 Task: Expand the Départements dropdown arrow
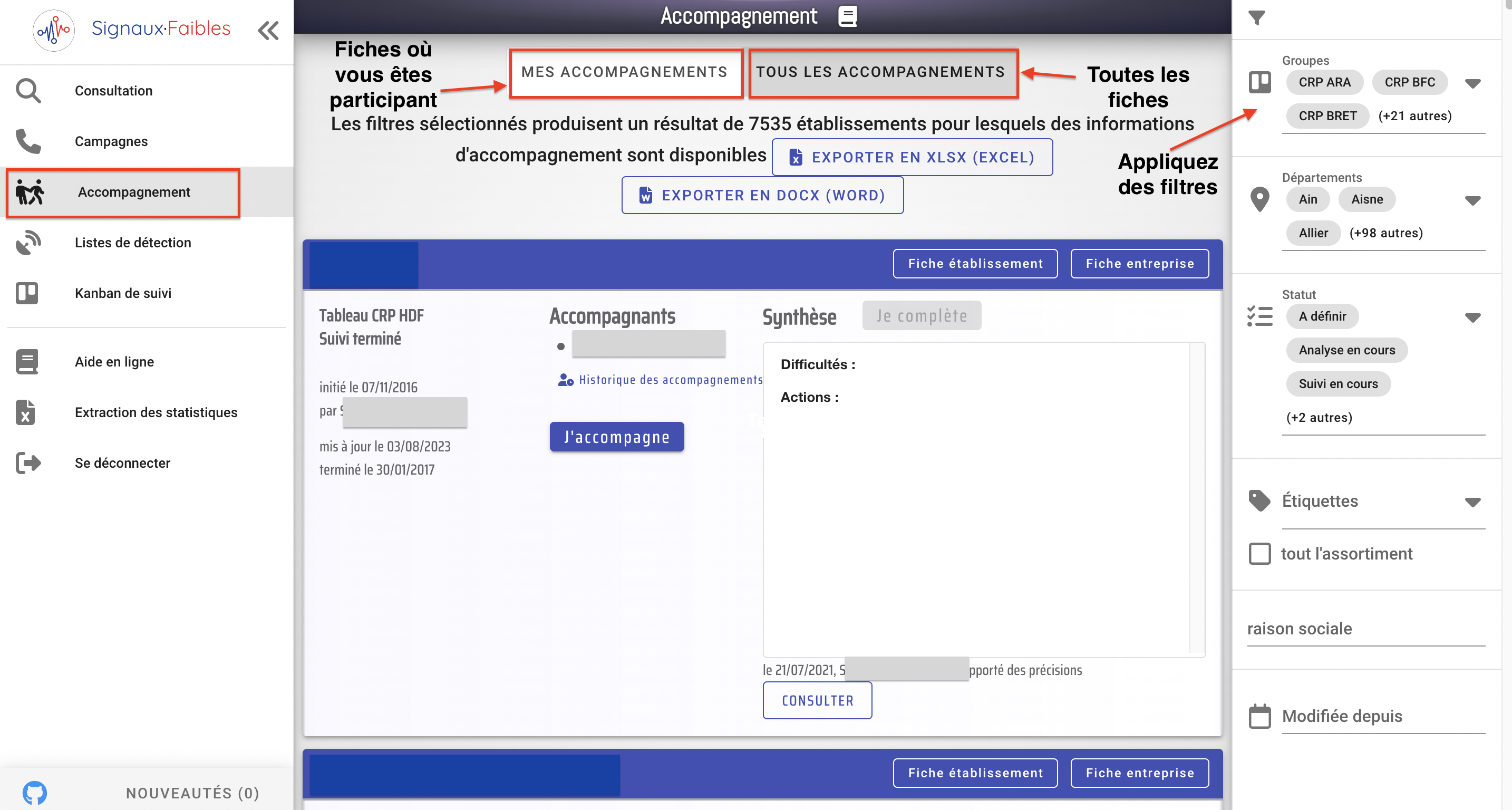click(x=1472, y=201)
